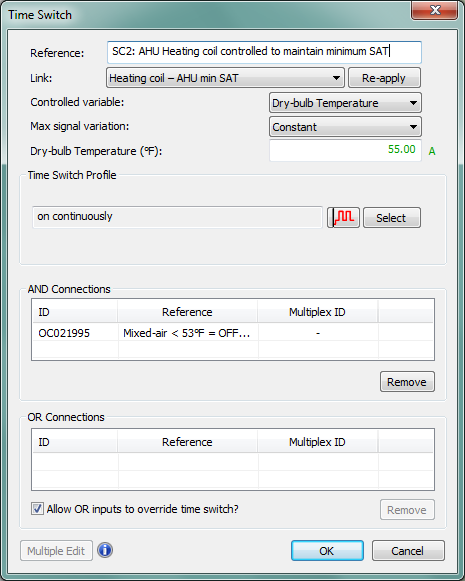Click the on continuously profile field

click(177, 217)
